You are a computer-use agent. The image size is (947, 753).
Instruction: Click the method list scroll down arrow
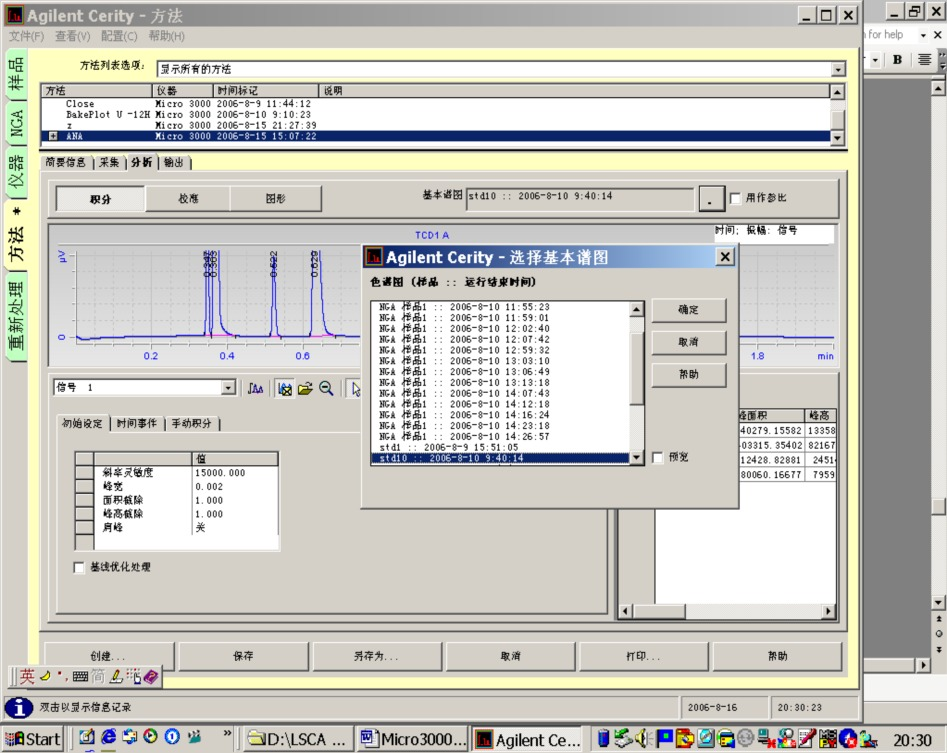836,138
